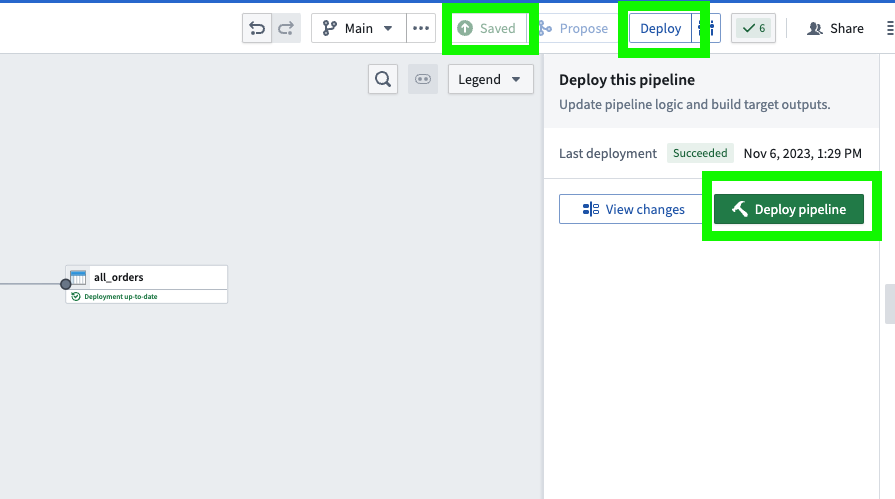
Task: Open the Main branch dropdown
Action: pos(359,28)
